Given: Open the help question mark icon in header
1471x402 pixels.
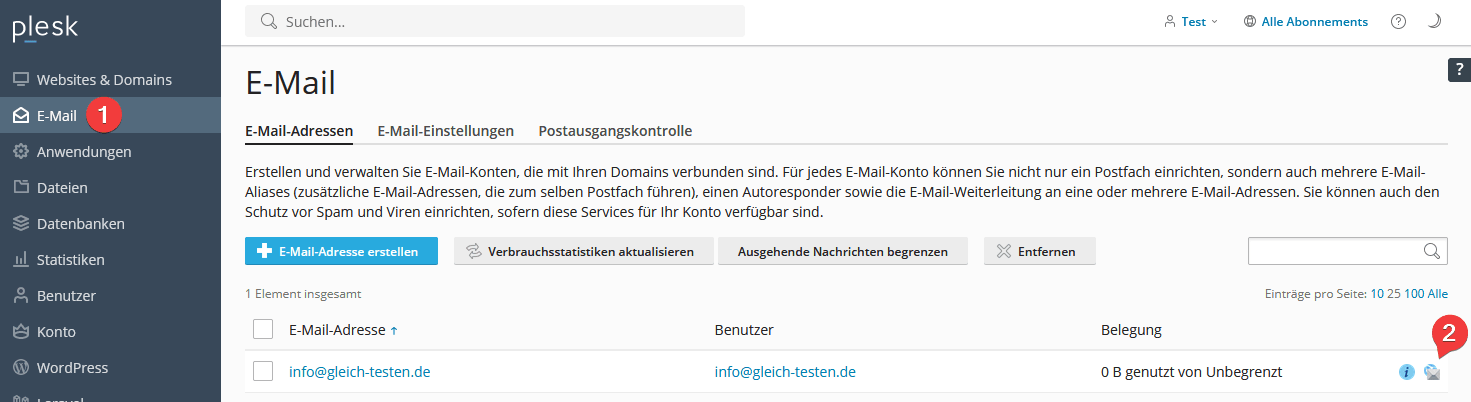Looking at the screenshot, I should point(1399,21).
